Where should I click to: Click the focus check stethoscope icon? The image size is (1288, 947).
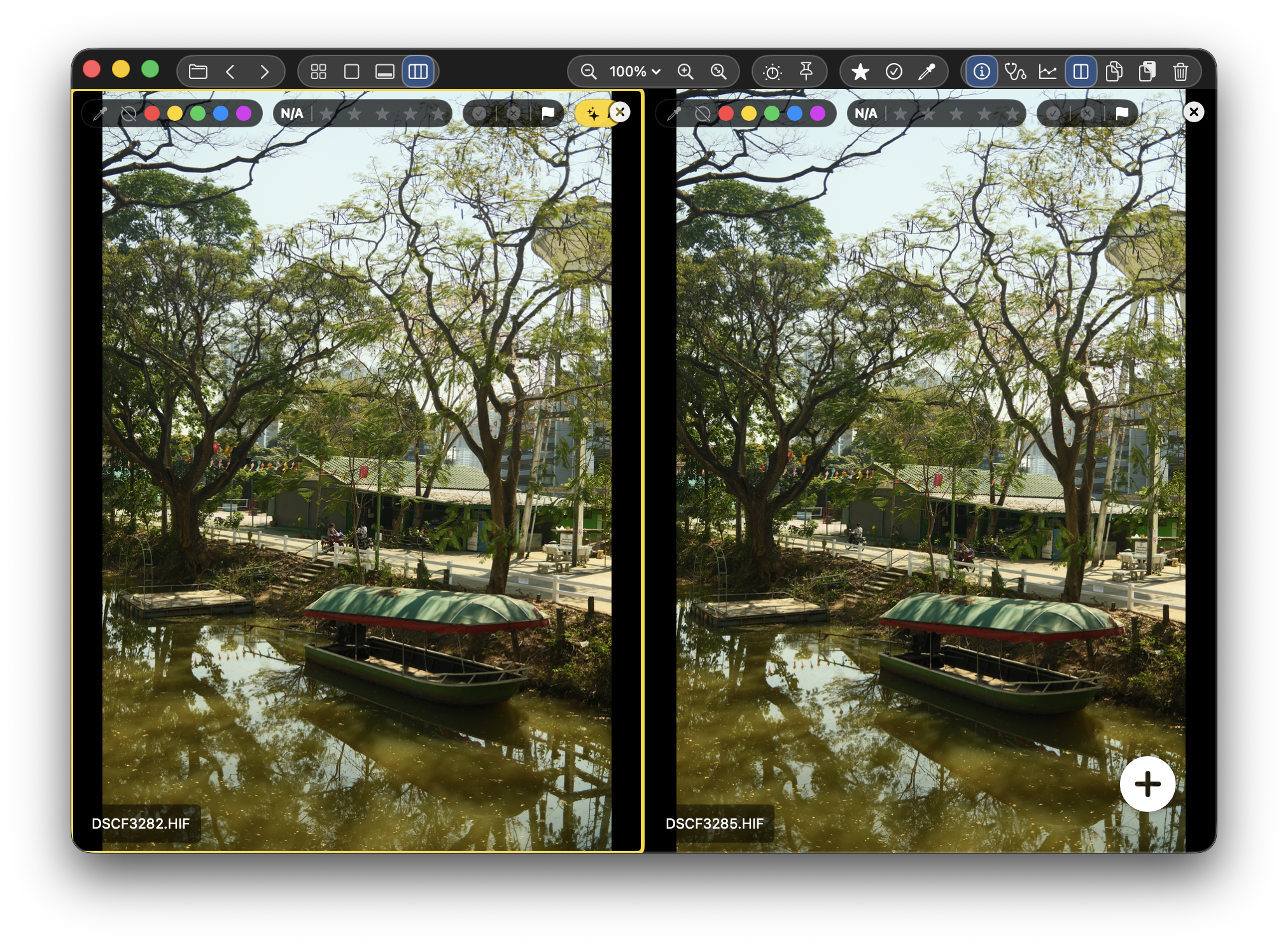point(1016,71)
